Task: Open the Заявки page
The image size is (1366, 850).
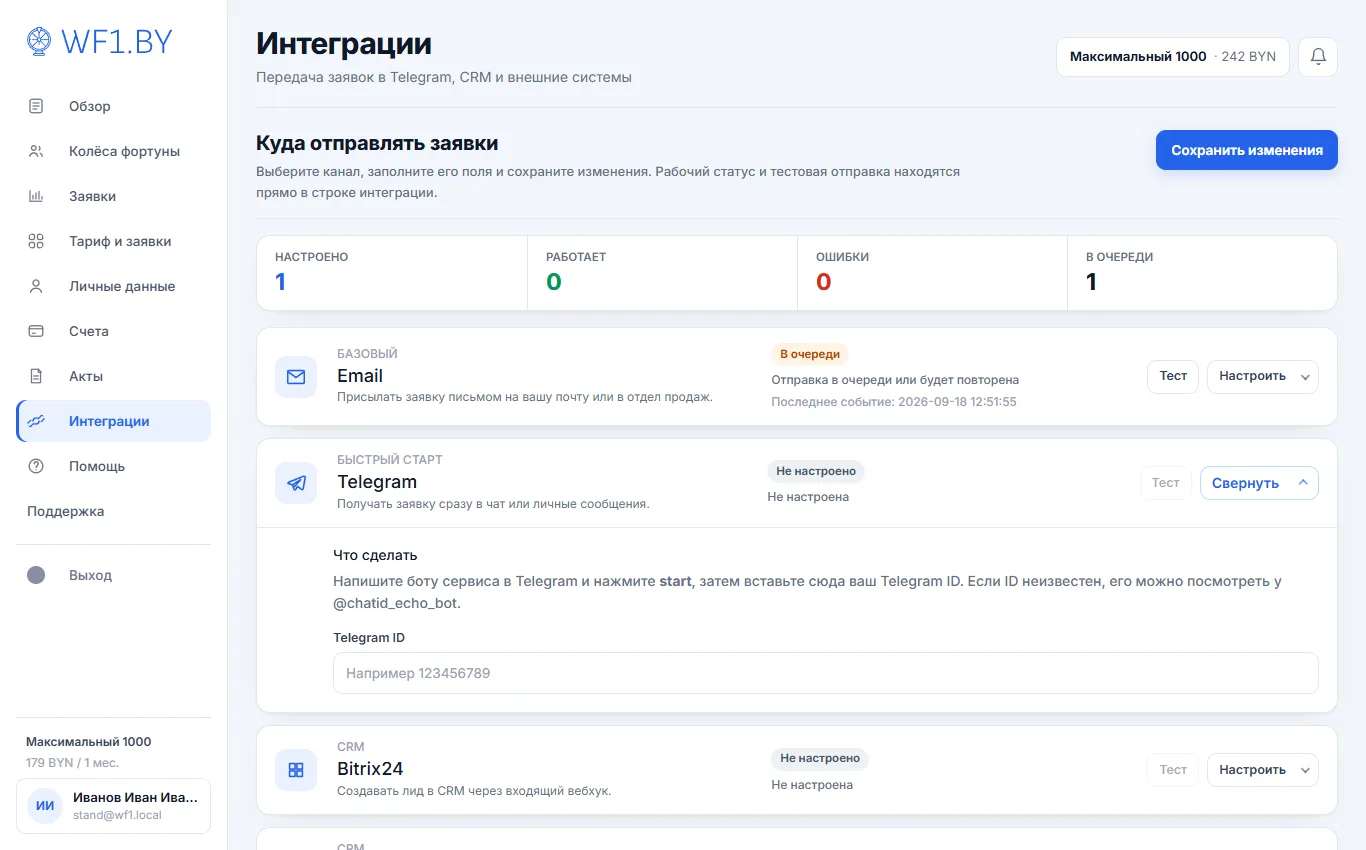Action: pyautogui.click(x=113, y=196)
